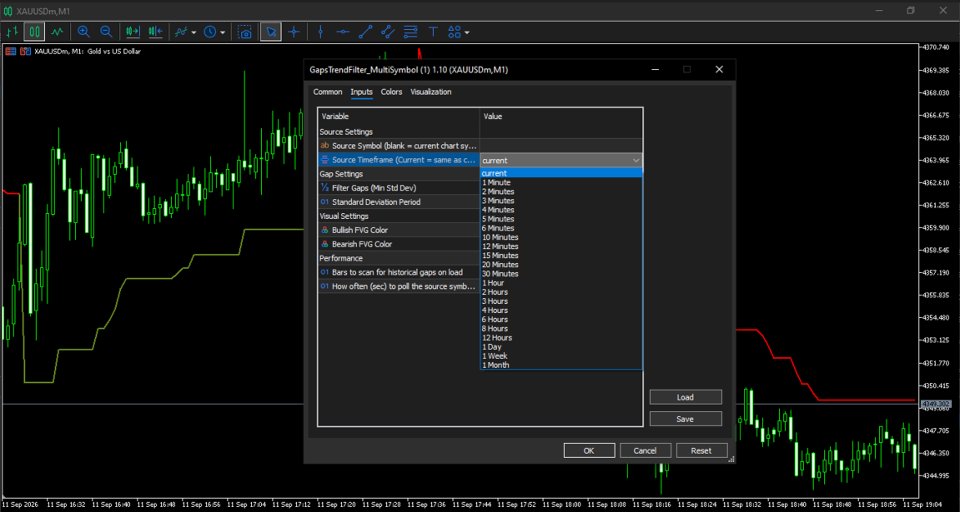960x512 pixels.
Task: Select the equidistant channel tool
Action: (388, 31)
